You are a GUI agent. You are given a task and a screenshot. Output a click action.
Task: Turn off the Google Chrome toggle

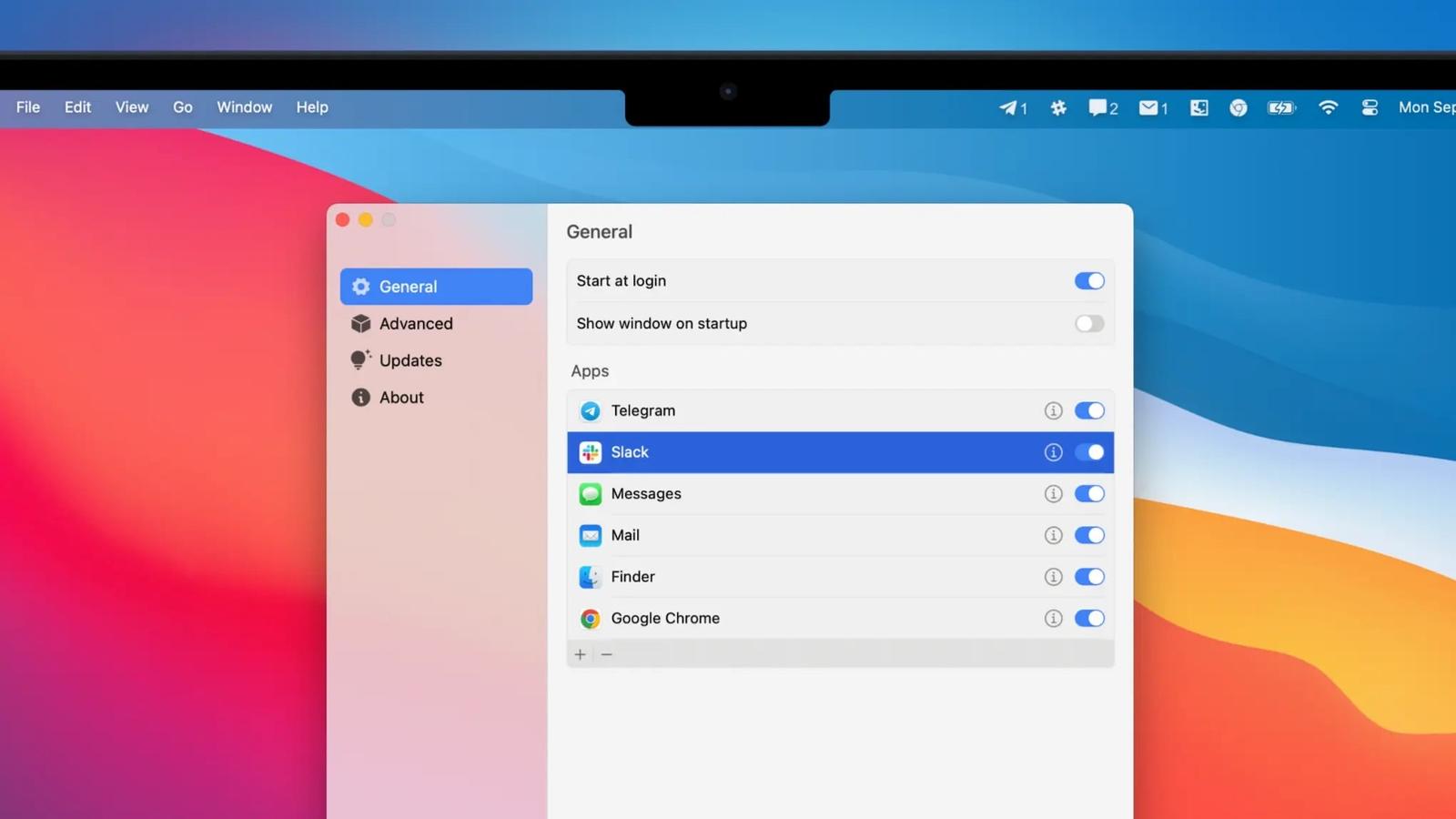pos(1089,618)
